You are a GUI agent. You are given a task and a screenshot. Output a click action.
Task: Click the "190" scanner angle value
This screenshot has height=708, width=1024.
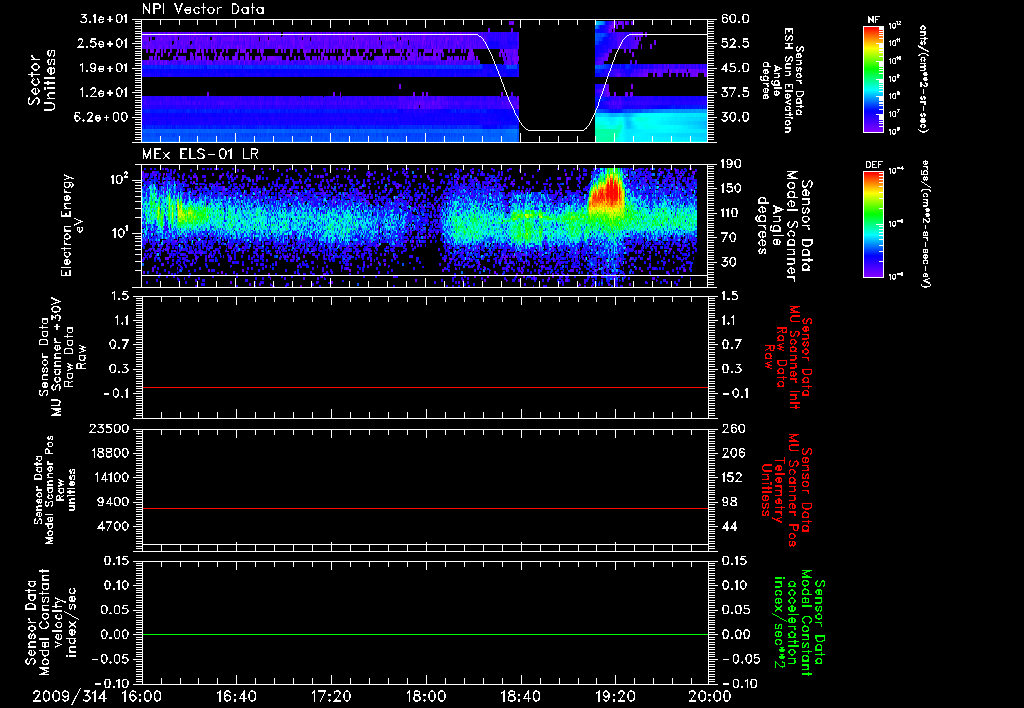click(732, 164)
